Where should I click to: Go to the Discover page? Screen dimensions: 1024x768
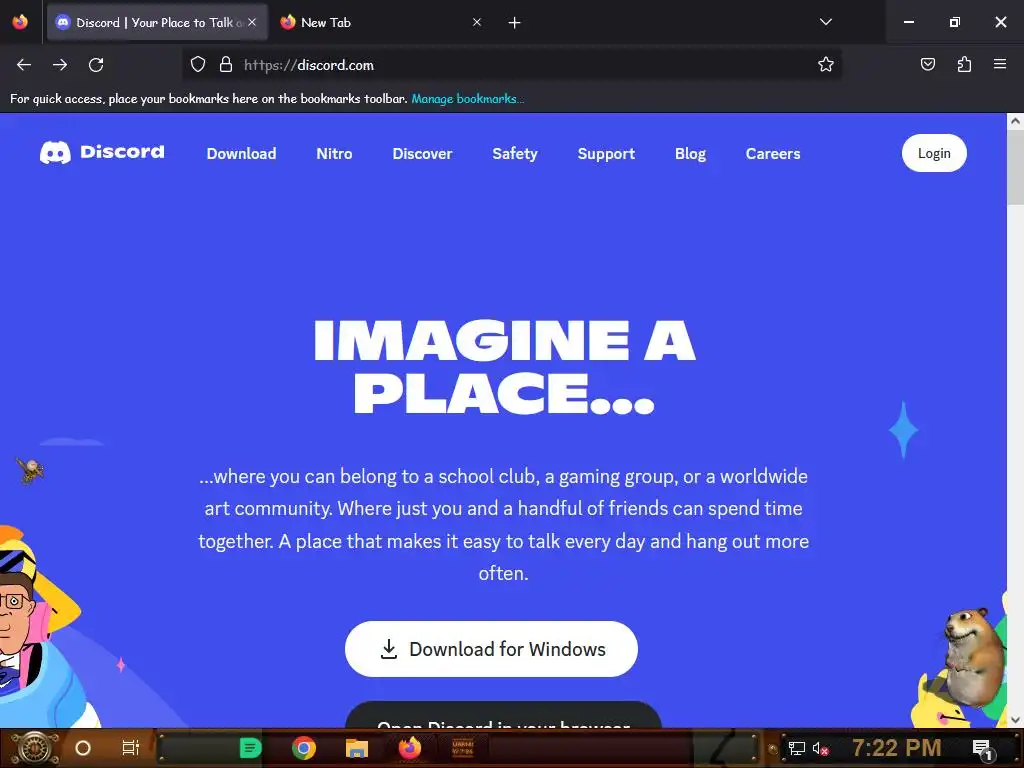[x=422, y=153]
